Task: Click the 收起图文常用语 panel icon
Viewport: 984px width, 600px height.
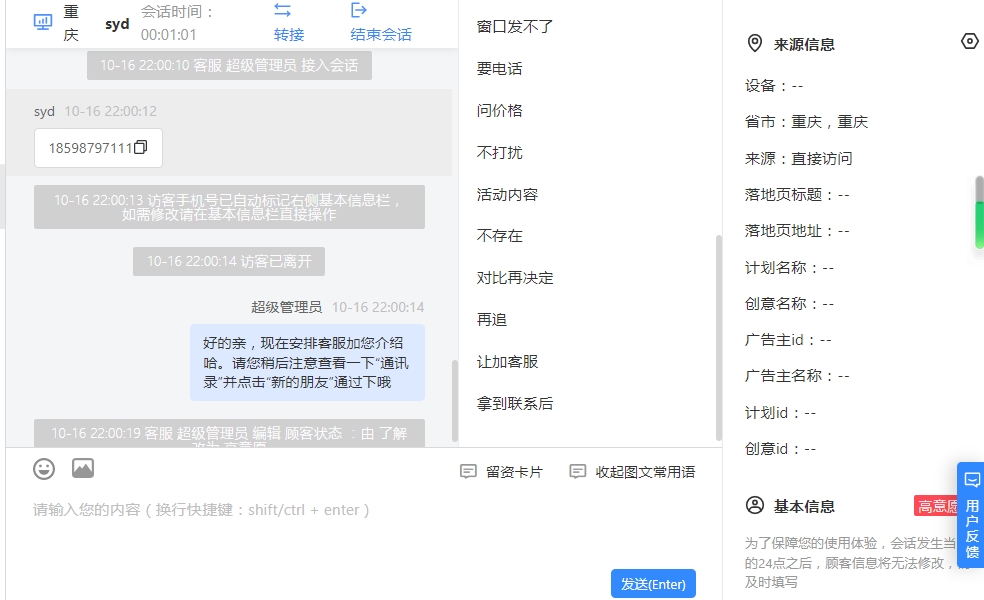Action: [x=577, y=471]
